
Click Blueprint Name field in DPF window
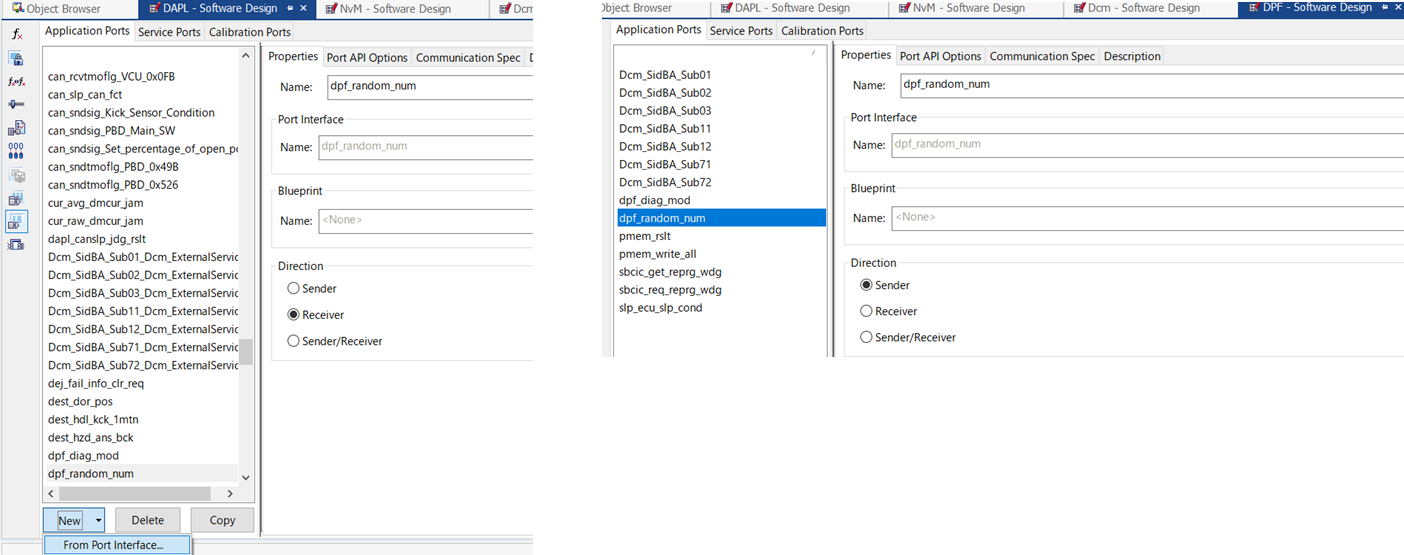[x=1146, y=217]
